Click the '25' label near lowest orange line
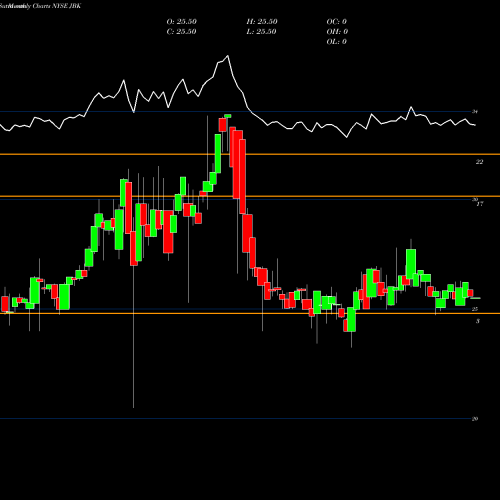500x500 pixels. pos(475,309)
